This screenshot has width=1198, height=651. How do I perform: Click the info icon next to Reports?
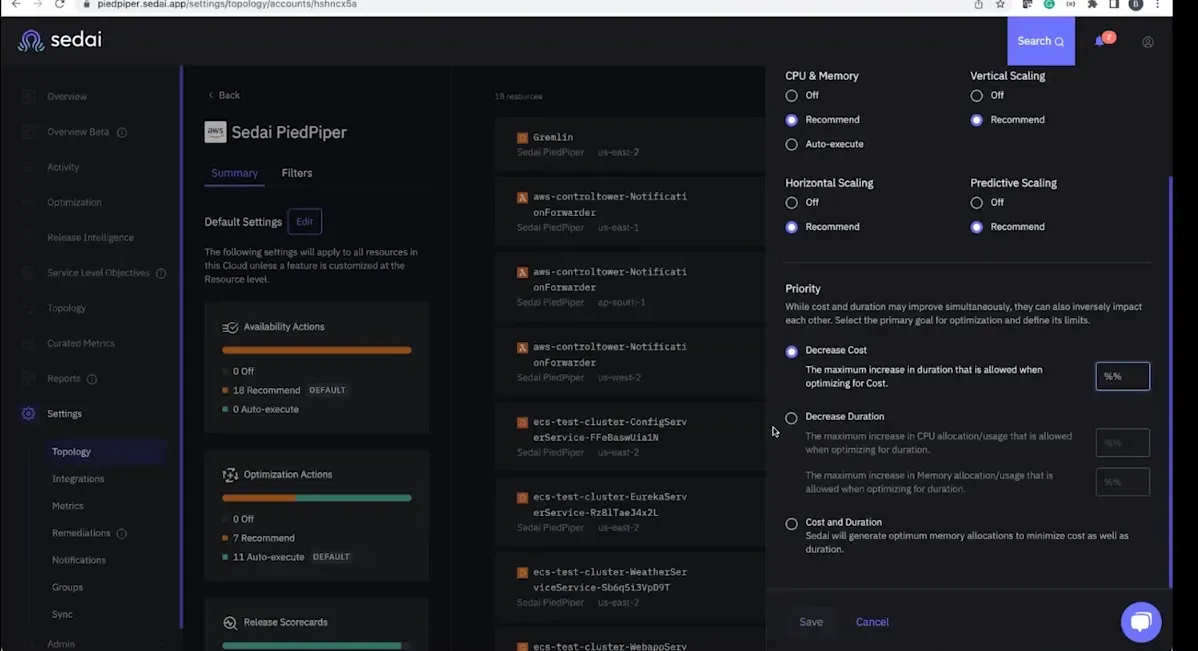coord(92,379)
